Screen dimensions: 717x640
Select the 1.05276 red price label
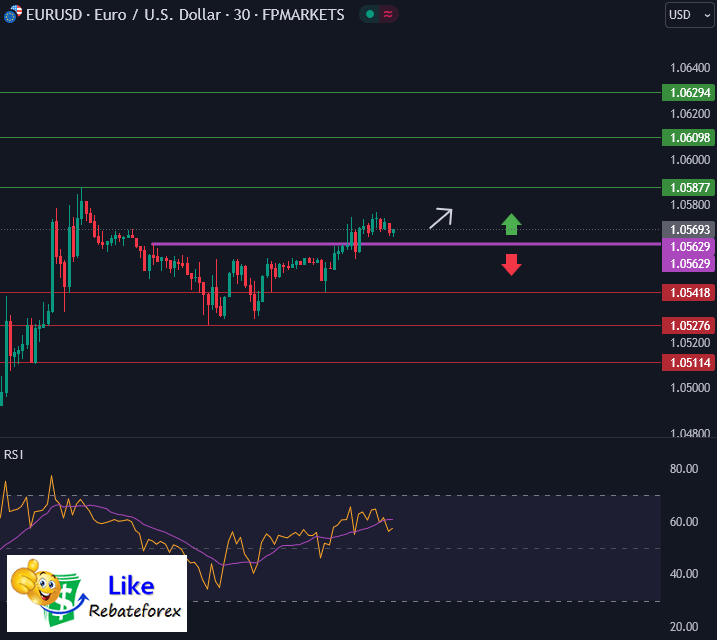coord(688,326)
